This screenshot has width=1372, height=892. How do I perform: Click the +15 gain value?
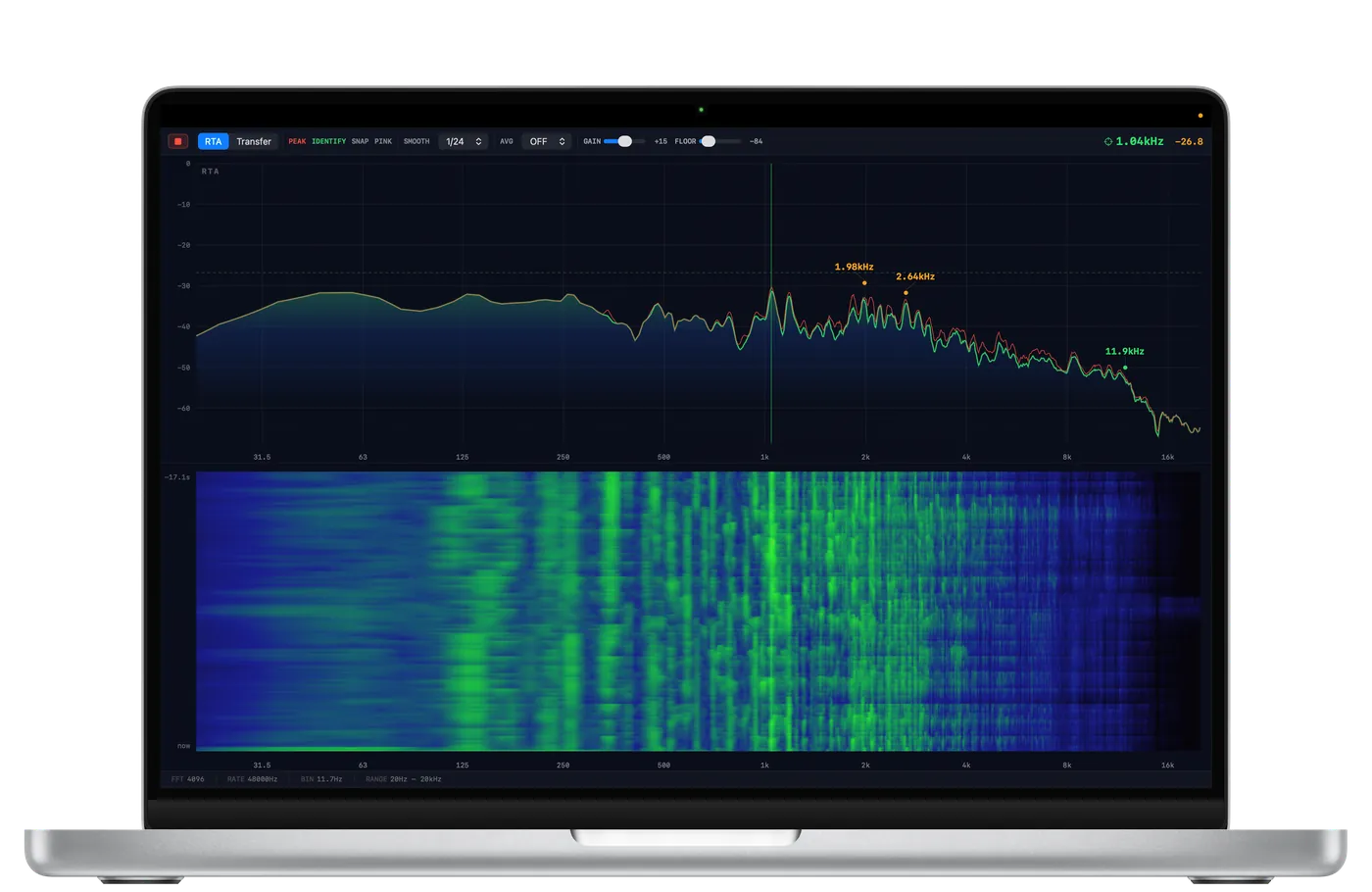661,141
